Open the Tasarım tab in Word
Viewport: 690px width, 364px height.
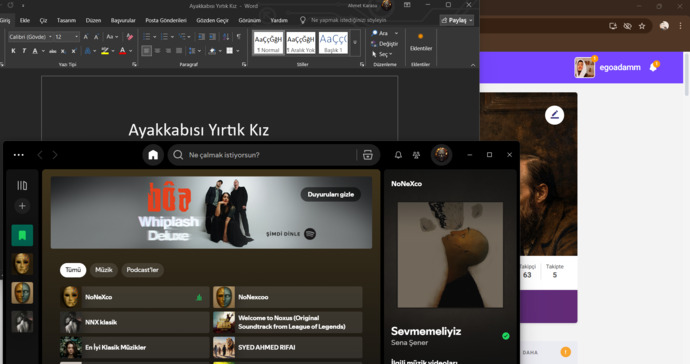point(66,20)
